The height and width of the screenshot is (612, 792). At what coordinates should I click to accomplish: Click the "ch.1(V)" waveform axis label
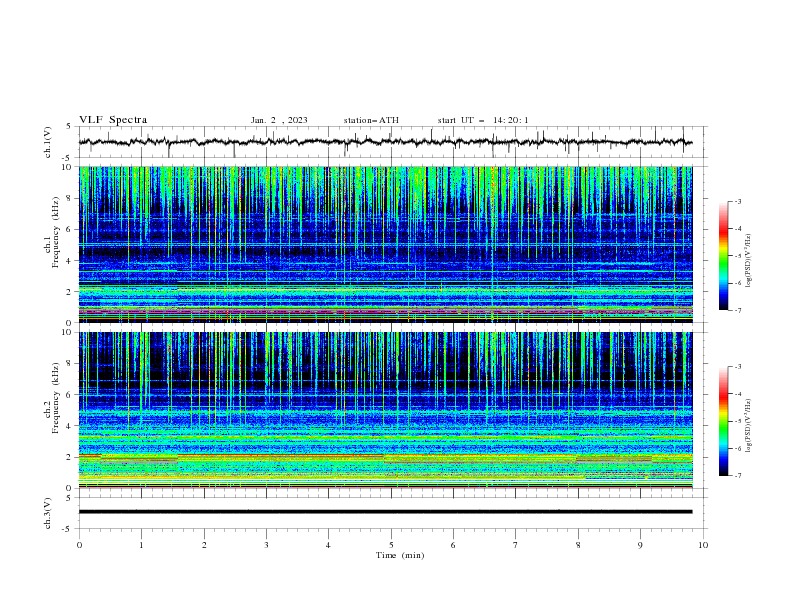(x=48, y=142)
